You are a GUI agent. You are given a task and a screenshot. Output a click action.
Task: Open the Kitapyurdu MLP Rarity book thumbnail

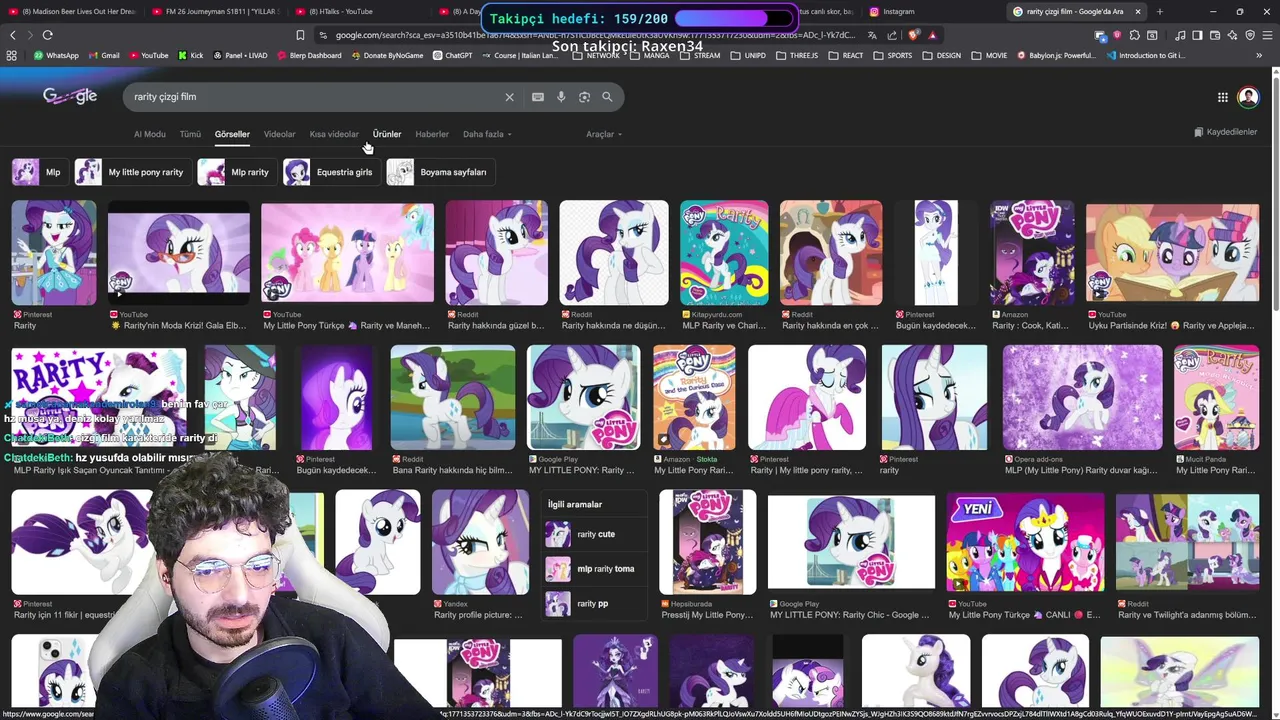point(724,253)
